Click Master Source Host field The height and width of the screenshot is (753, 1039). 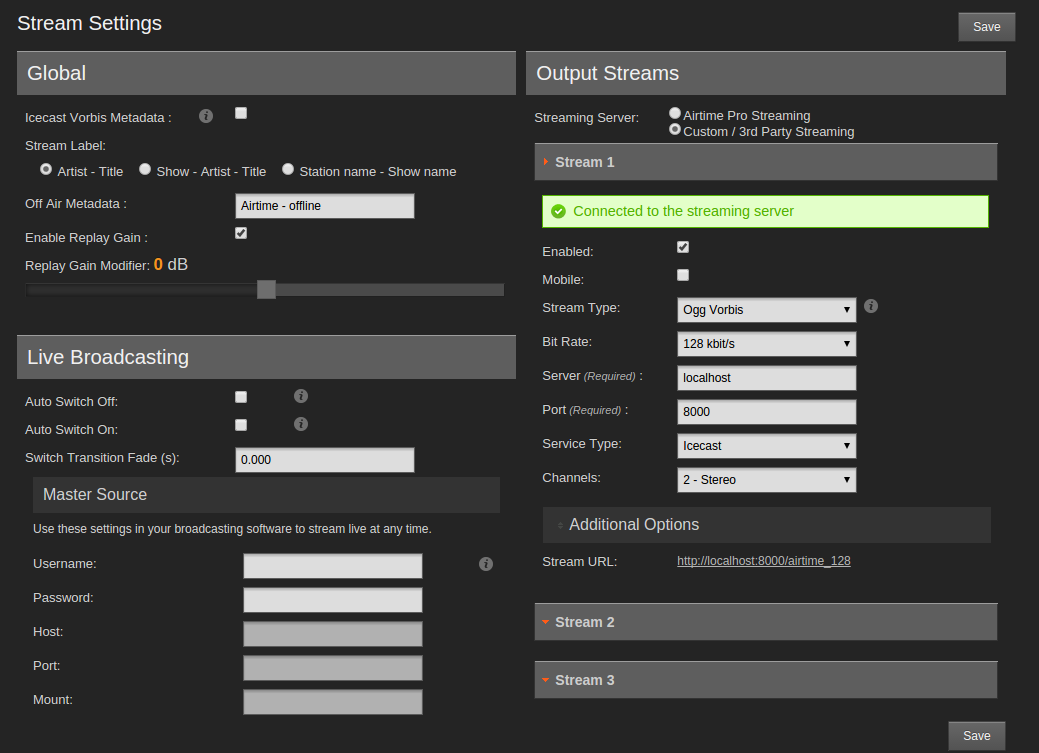point(333,634)
